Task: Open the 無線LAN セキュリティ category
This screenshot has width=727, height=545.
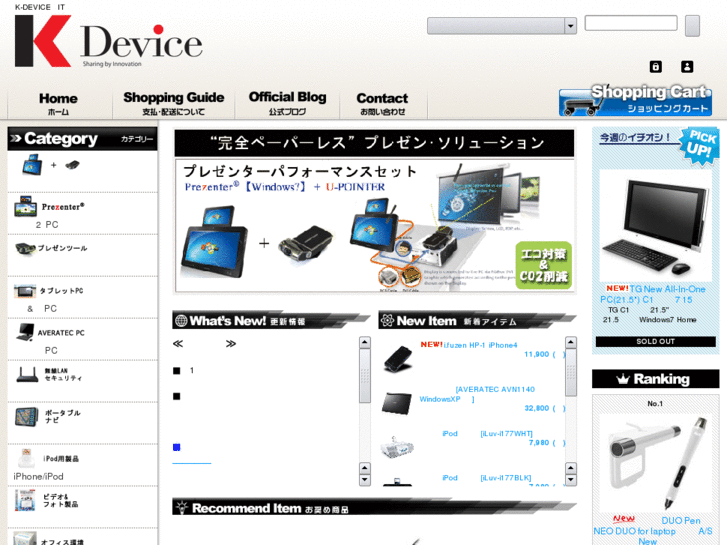Action: (49, 375)
